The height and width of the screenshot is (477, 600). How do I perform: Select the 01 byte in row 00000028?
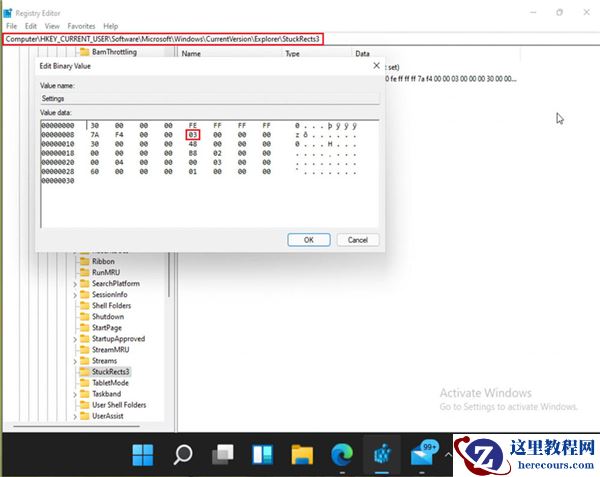pyautogui.click(x=192, y=171)
